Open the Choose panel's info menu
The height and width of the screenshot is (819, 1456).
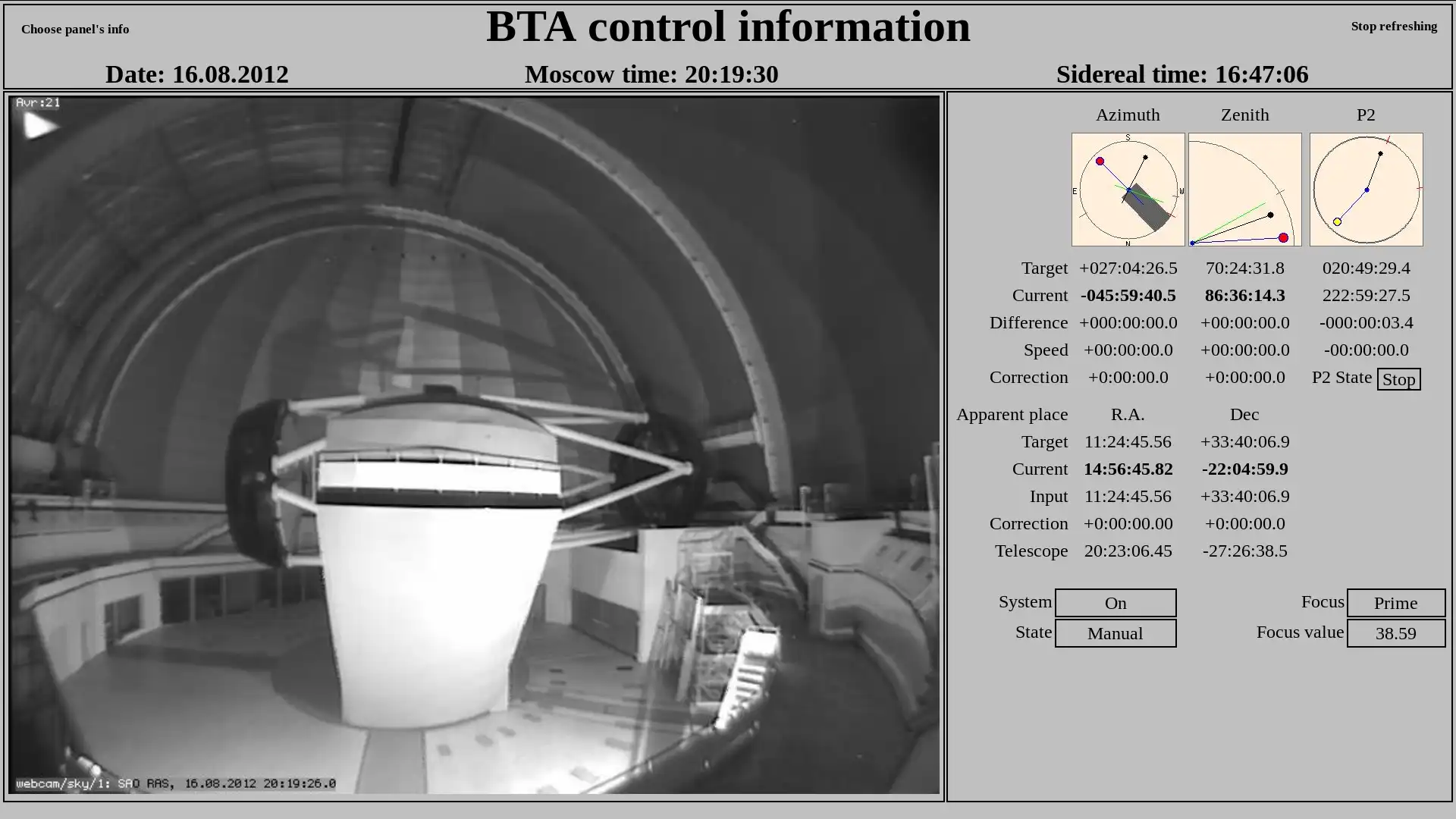click(x=75, y=29)
